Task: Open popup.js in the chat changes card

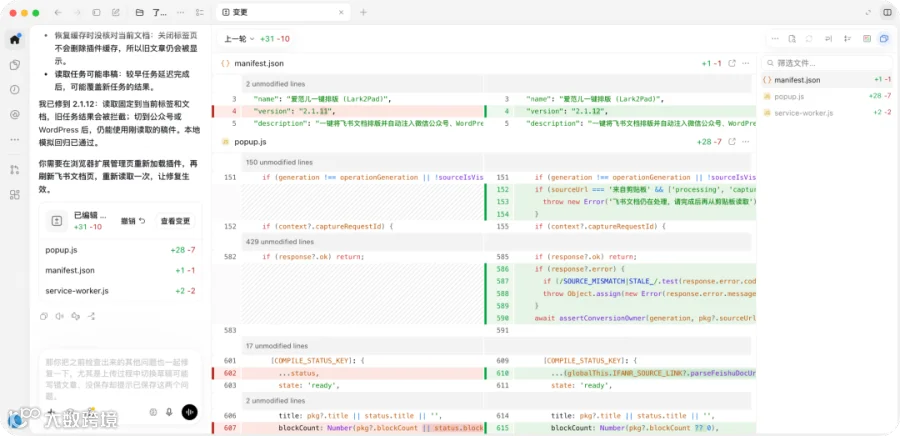Action: [121, 250]
